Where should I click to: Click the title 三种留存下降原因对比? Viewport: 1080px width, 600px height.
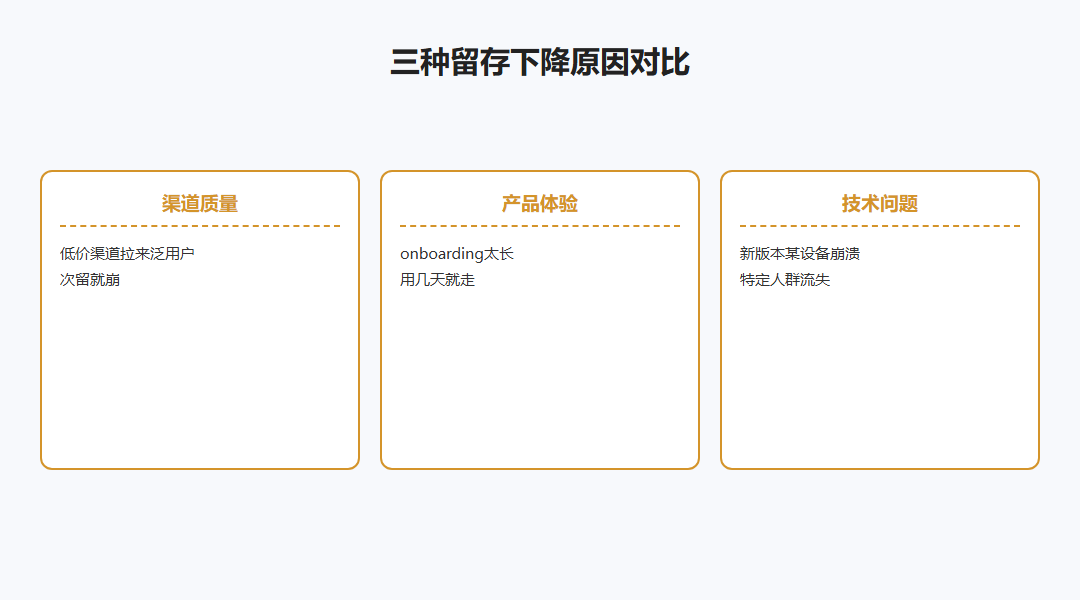[539, 62]
